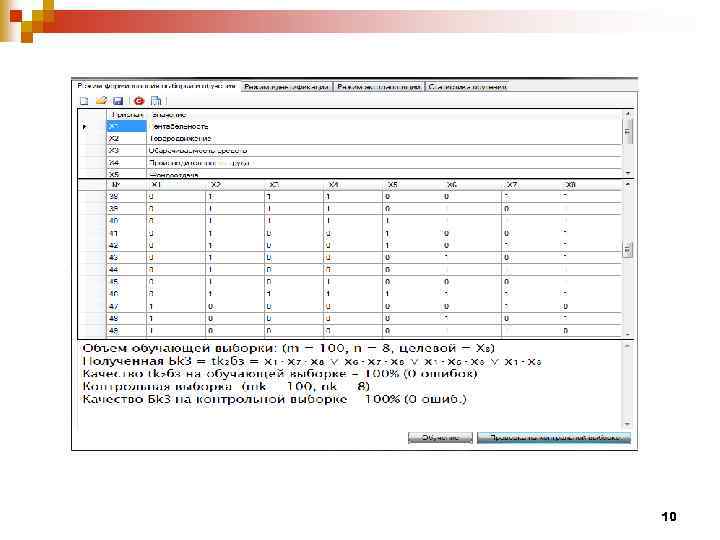Switch to the "Статистика обучения" tab
720x540 pixels.
(x=467, y=86)
